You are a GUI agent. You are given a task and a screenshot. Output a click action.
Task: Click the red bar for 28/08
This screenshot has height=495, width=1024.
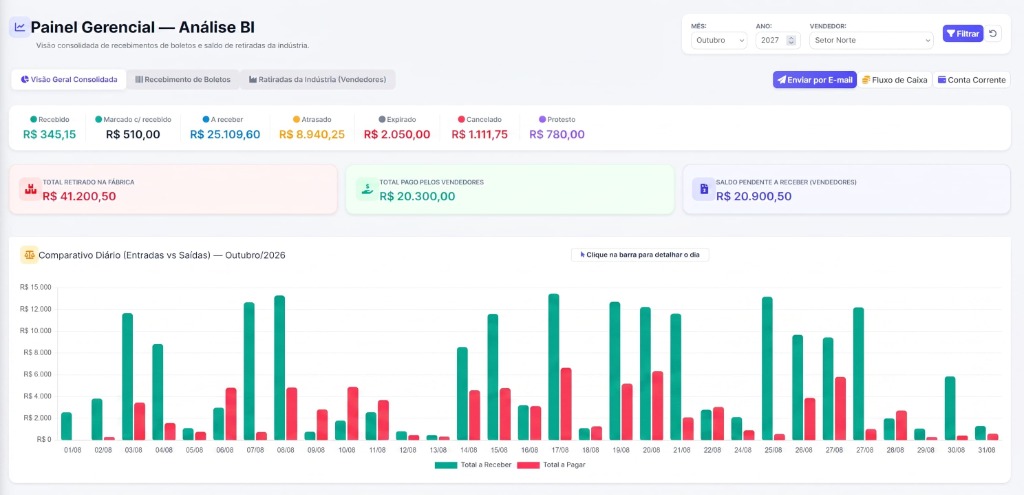pos(901,425)
